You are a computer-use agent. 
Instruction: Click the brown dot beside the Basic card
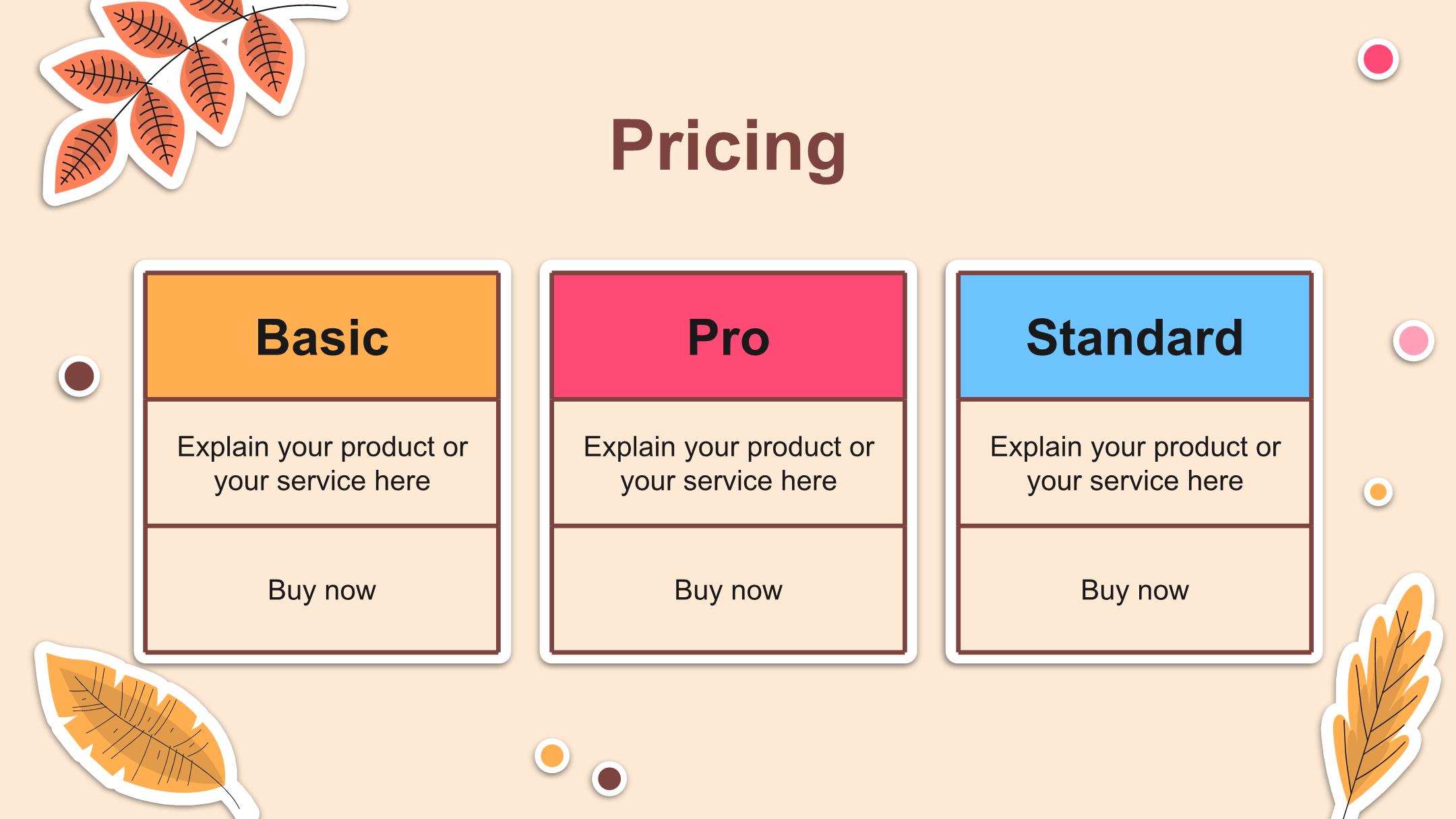click(x=79, y=376)
